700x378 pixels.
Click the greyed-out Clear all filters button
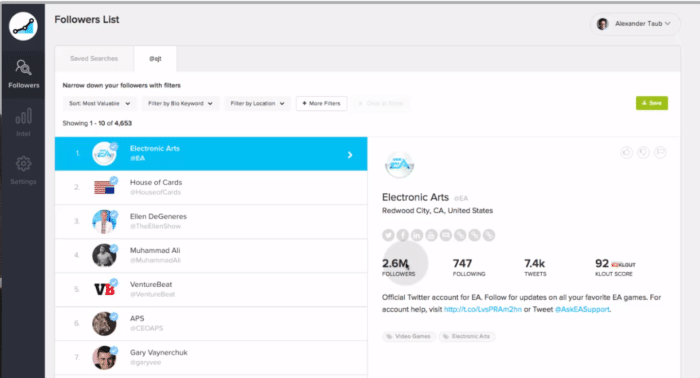pos(381,104)
